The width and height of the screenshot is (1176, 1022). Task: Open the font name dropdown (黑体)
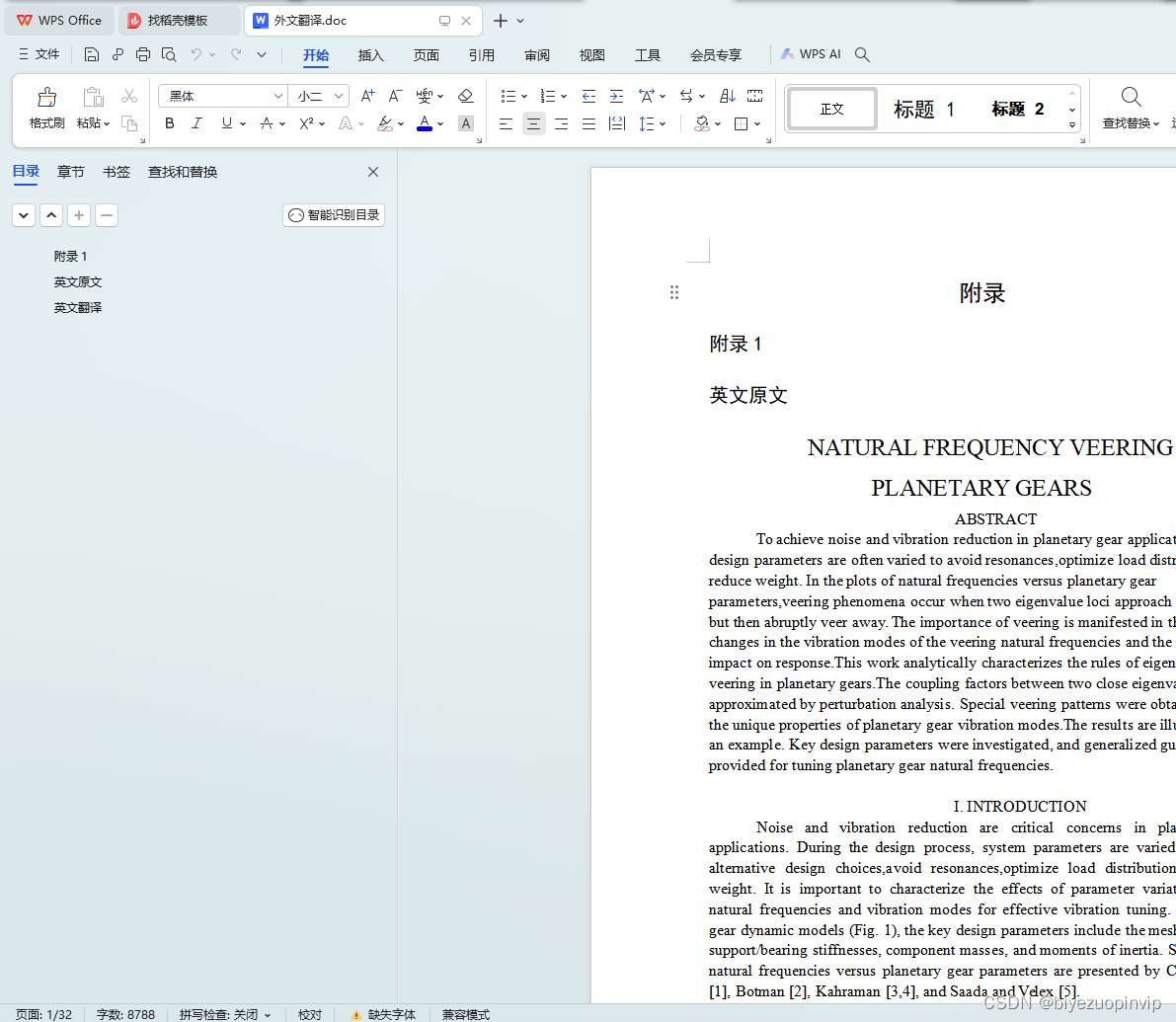tap(277, 96)
